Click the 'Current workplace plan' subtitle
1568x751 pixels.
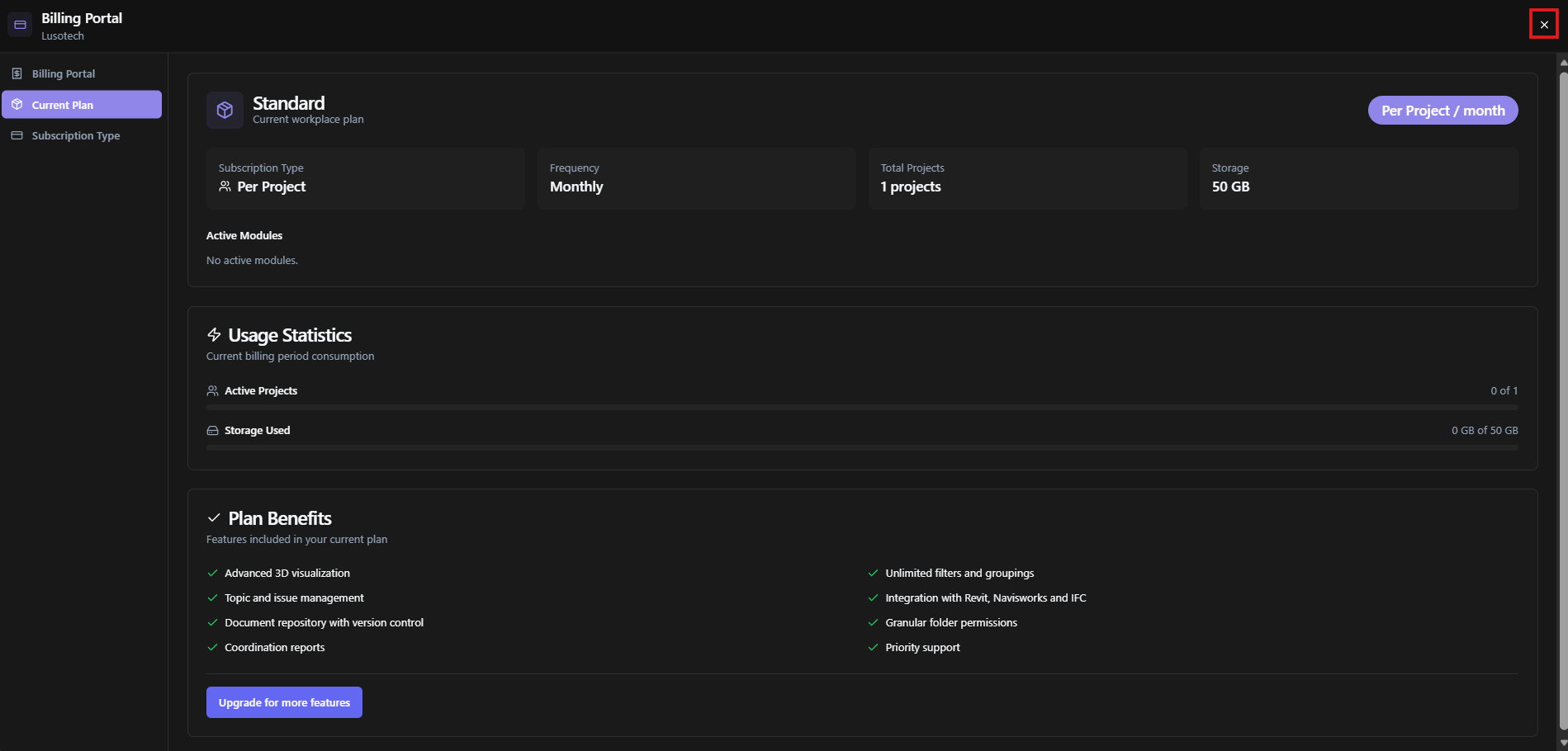click(x=308, y=120)
